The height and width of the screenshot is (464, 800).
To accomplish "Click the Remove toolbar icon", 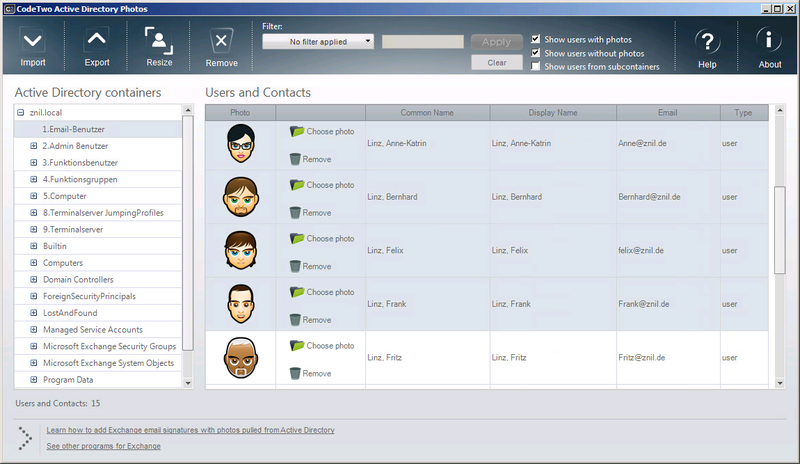I will coord(221,41).
